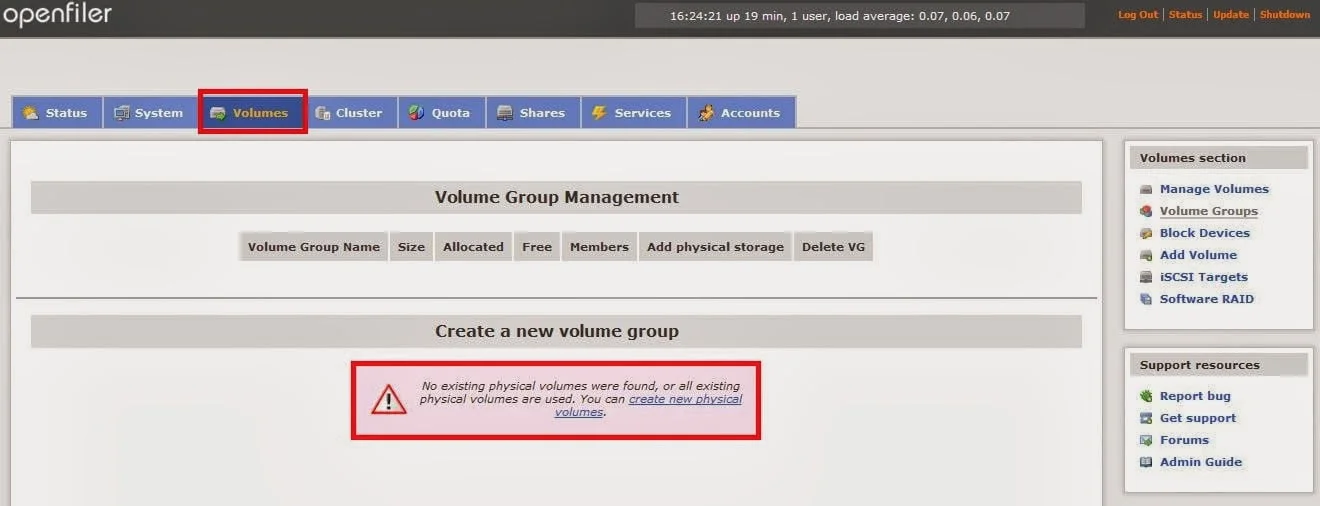Image resolution: width=1320 pixels, height=506 pixels.
Task: Click the Manage Volumes sidebar icon
Action: [x=1146, y=189]
